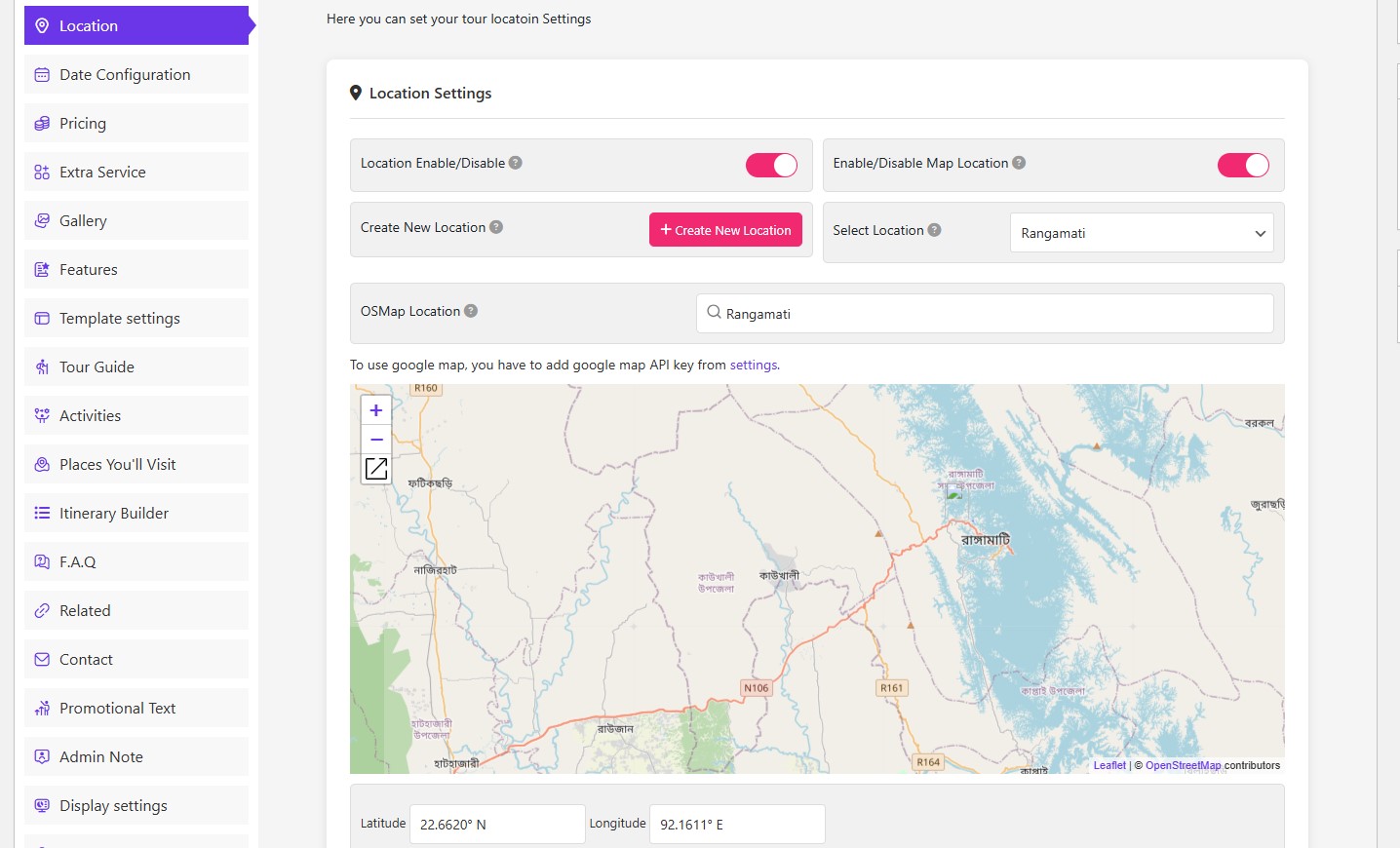This screenshot has height=848, width=1400.
Task: Expand the Select Location dropdown showing Rangamati
Action: click(x=1141, y=233)
